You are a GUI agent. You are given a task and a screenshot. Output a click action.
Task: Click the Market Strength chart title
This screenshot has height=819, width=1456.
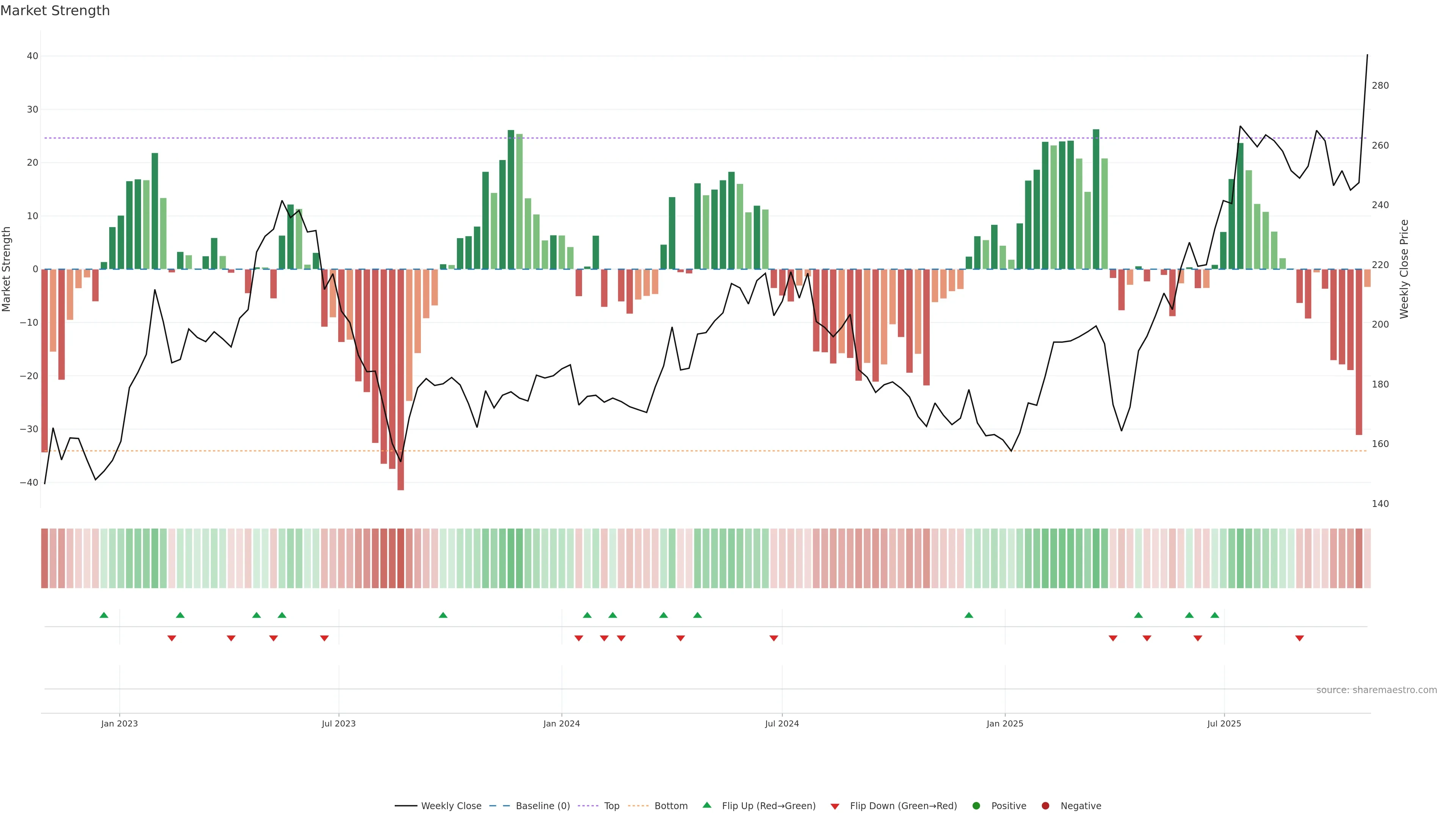[x=55, y=11]
